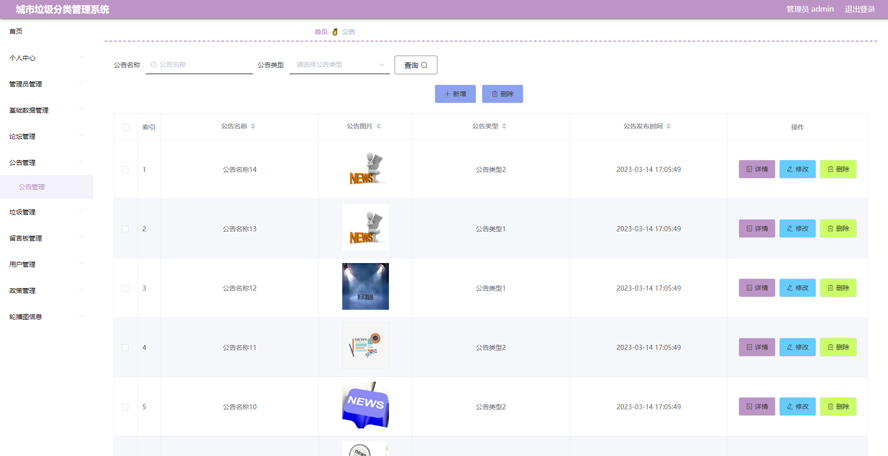The height and width of the screenshot is (456, 888).
Task: Click the search magnifier in 公告名称 field
Action: (153, 65)
